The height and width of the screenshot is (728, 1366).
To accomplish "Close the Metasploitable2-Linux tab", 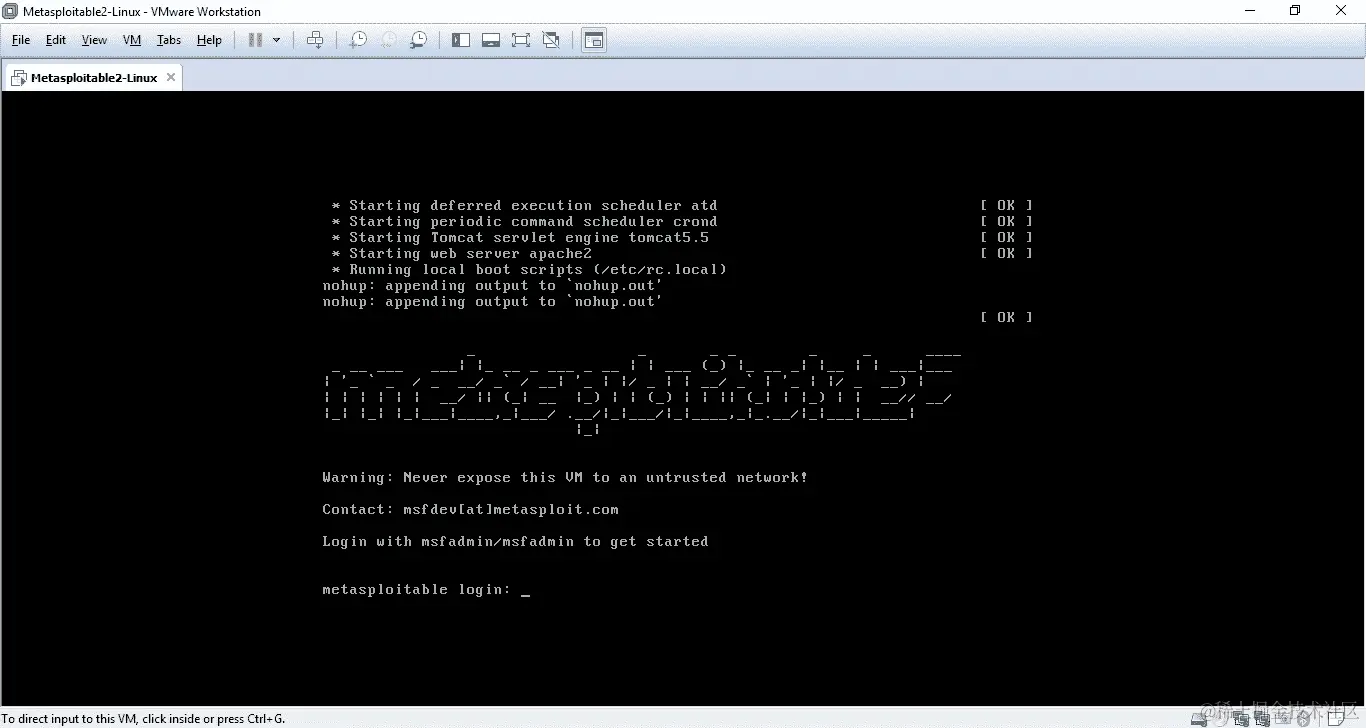I will tap(171, 77).
